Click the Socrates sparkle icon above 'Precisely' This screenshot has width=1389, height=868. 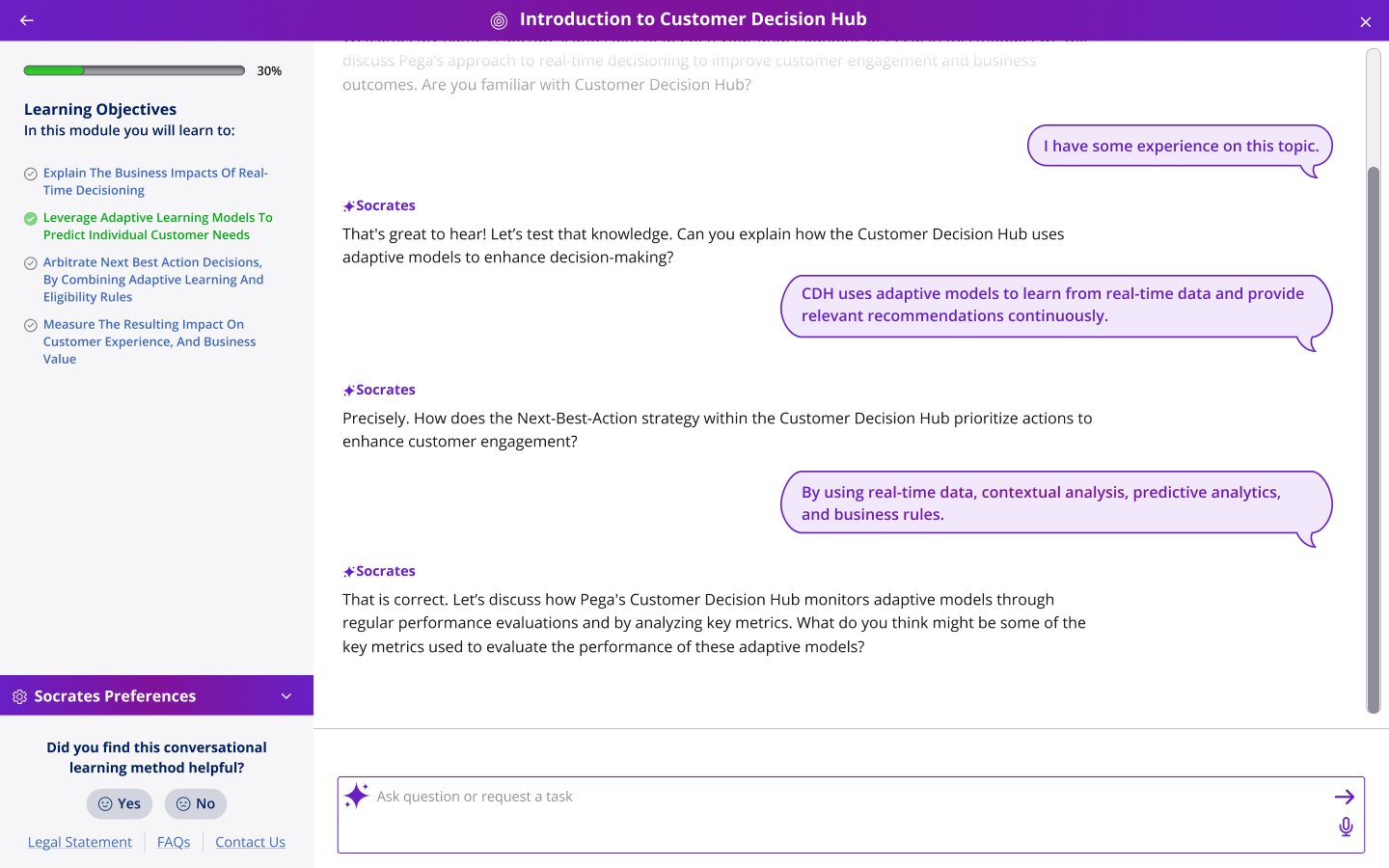coord(349,391)
